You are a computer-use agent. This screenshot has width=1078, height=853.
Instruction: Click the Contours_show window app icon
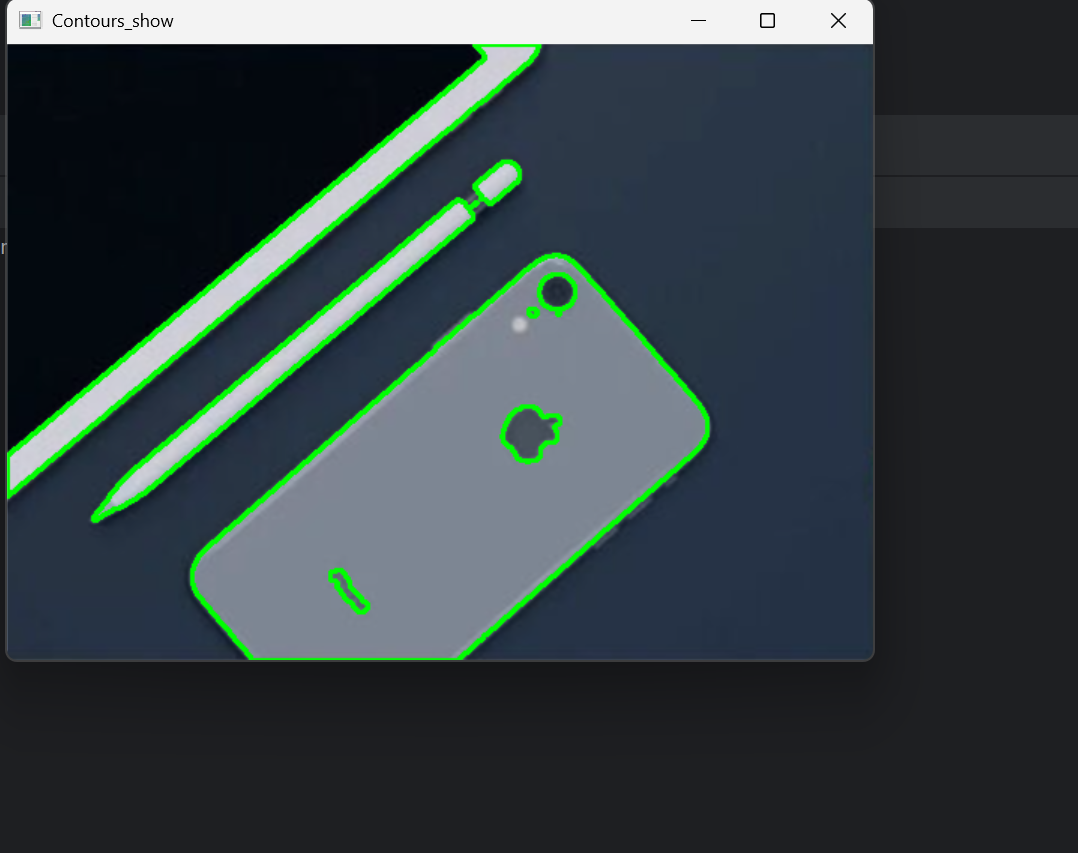point(30,21)
